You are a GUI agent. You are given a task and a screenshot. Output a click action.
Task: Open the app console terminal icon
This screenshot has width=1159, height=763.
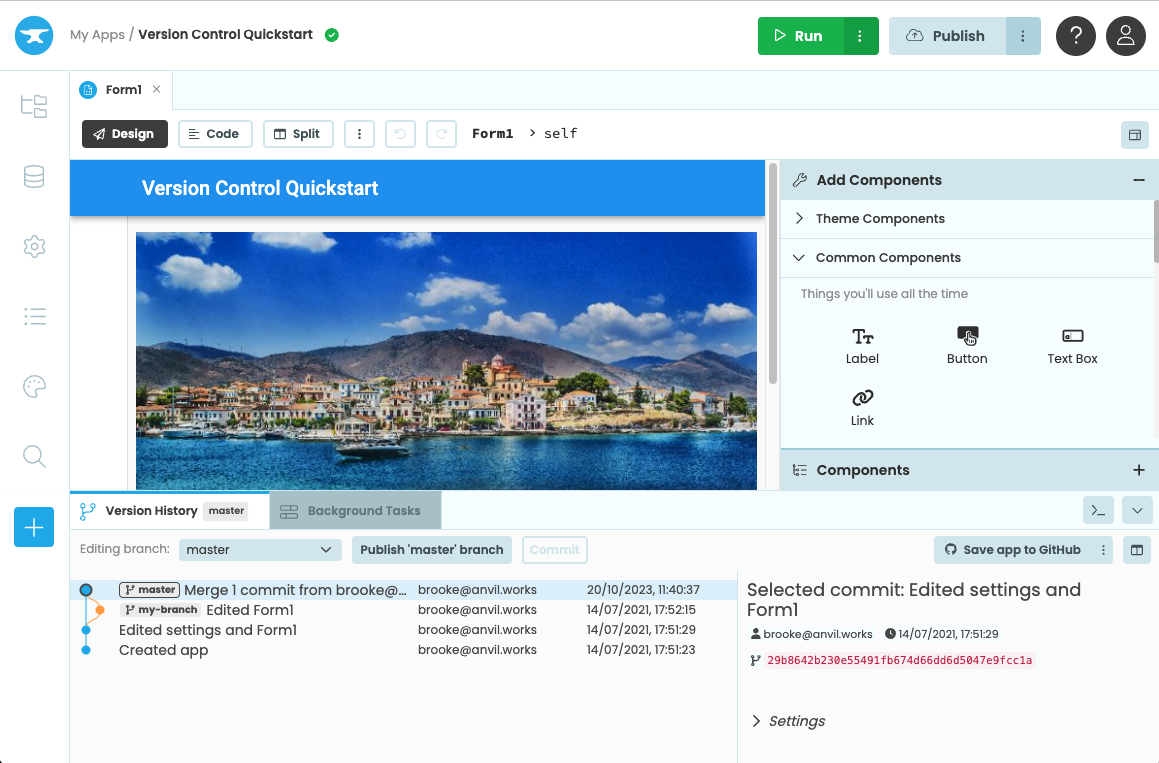coord(1098,510)
